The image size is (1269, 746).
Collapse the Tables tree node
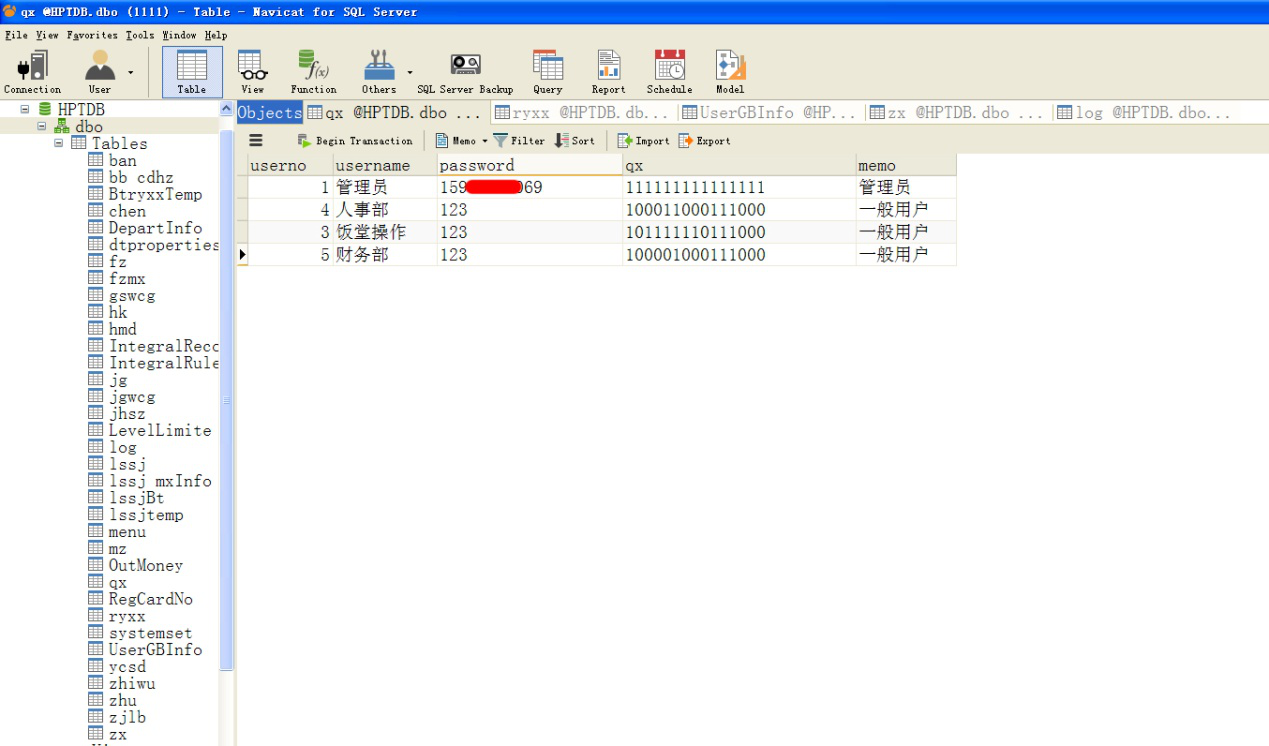click(x=59, y=143)
